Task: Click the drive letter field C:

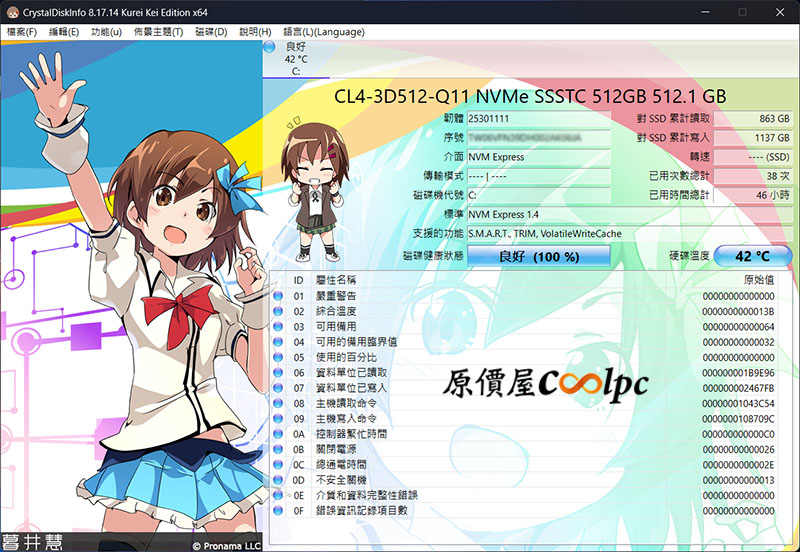Action: (x=539, y=195)
